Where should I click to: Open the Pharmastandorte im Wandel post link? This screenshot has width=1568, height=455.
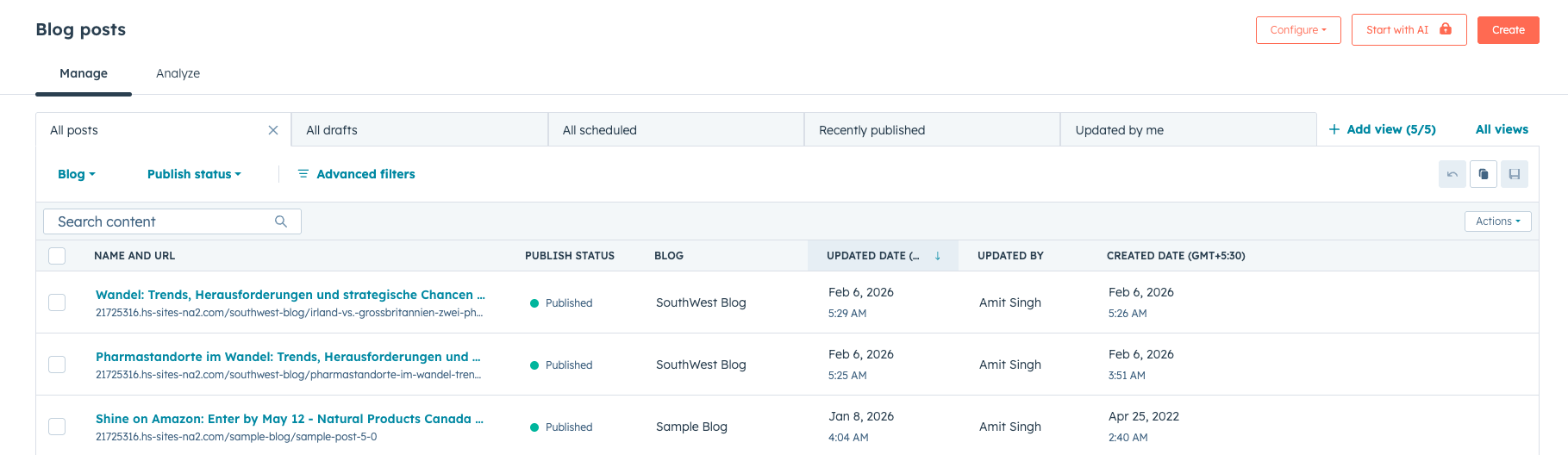click(x=288, y=357)
